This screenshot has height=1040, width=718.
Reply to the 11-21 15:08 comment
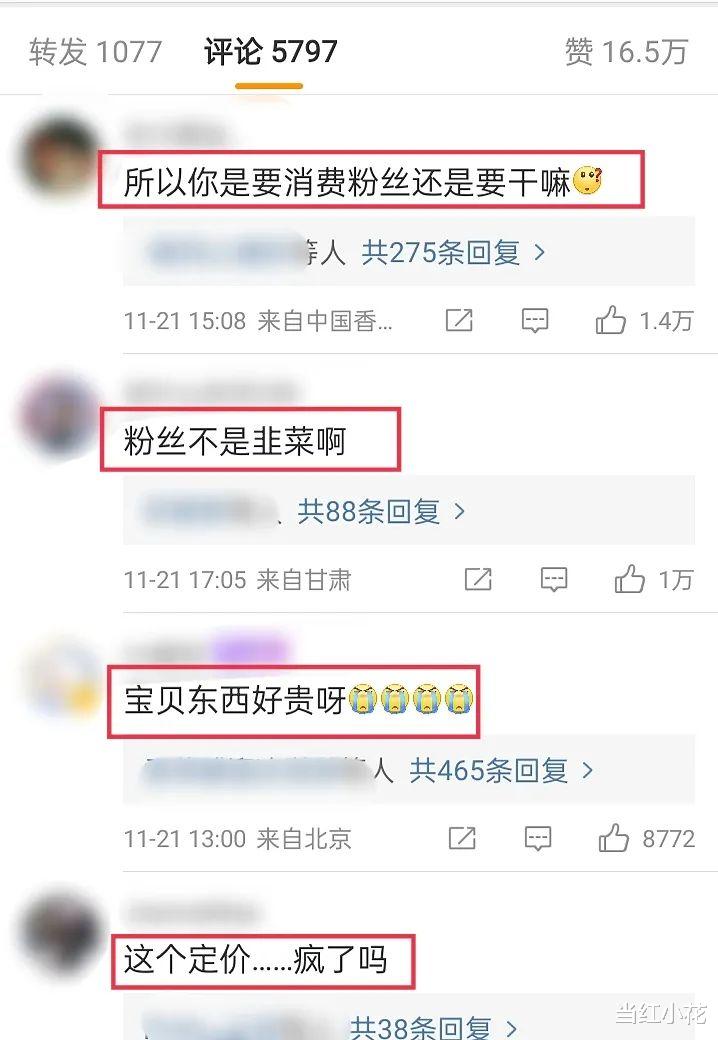[x=534, y=320]
